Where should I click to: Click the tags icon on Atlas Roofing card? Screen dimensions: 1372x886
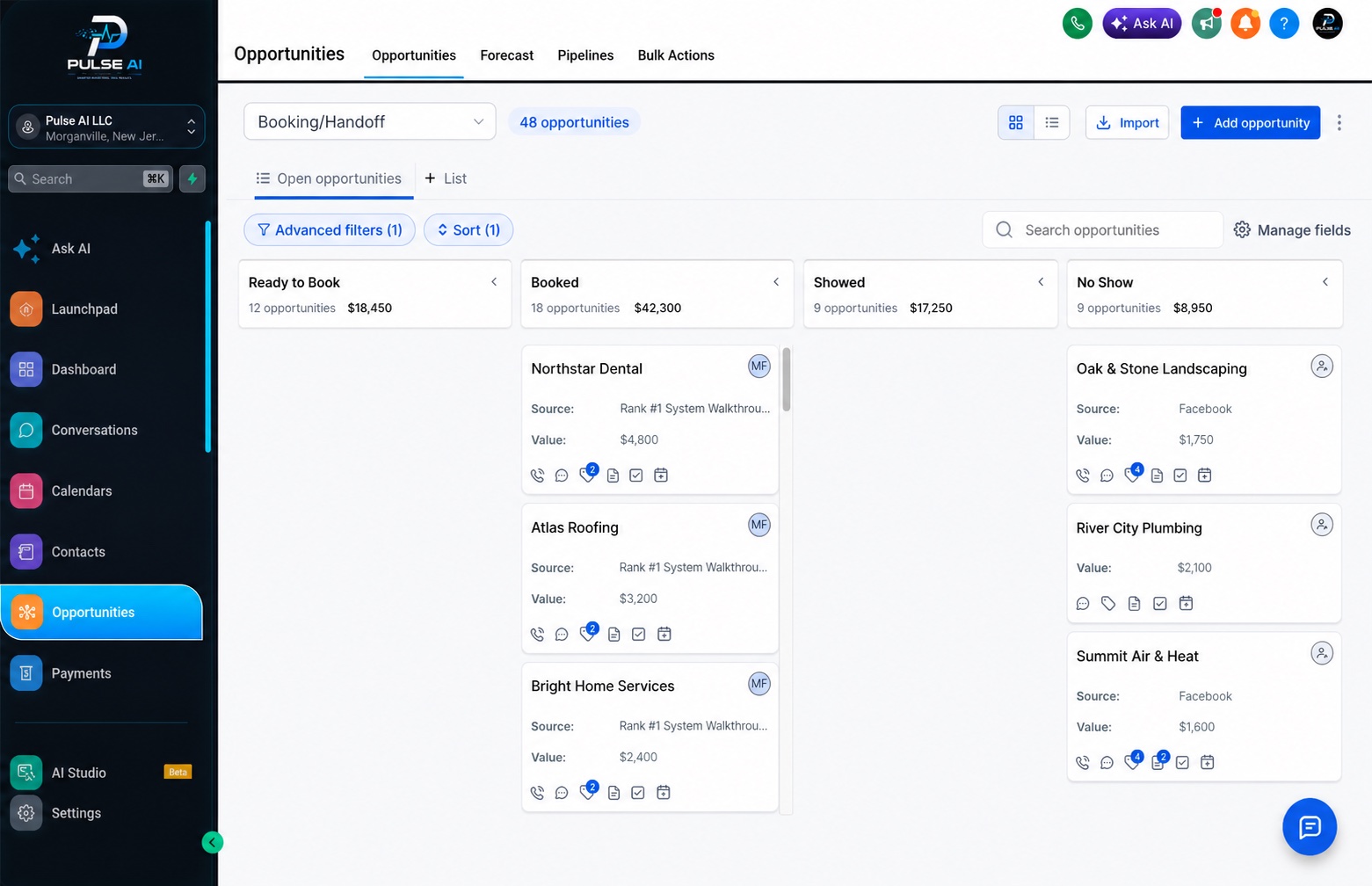click(587, 634)
